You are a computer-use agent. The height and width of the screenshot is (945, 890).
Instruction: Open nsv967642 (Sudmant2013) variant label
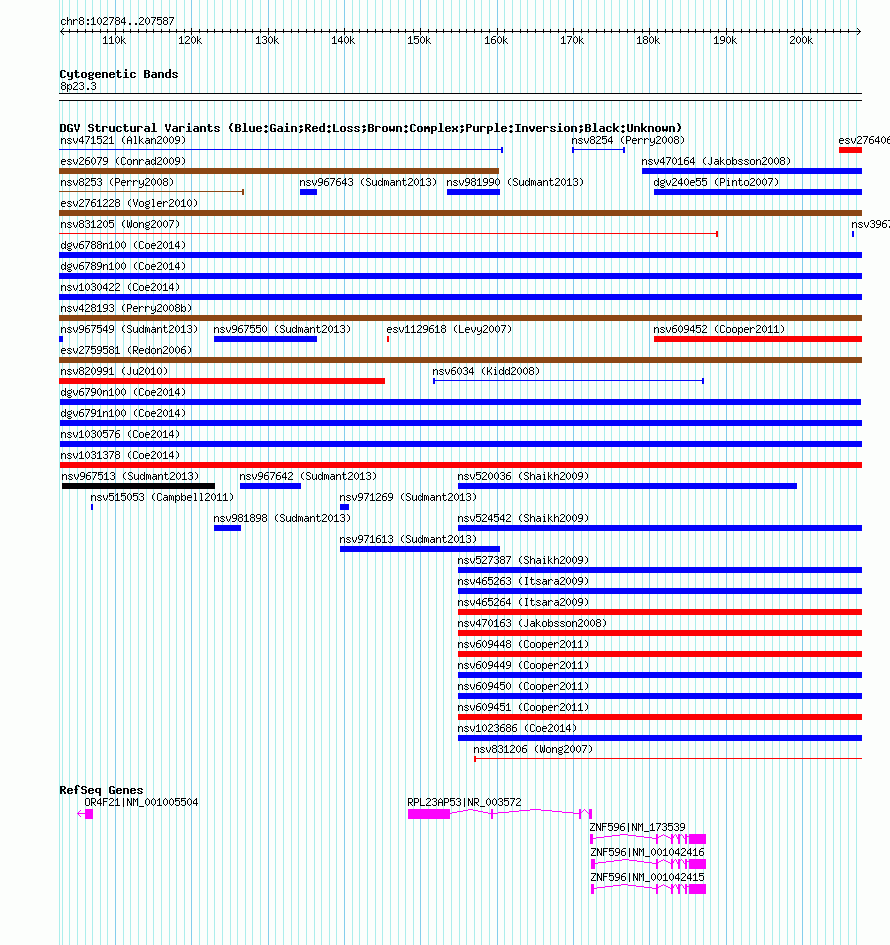coord(308,477)
